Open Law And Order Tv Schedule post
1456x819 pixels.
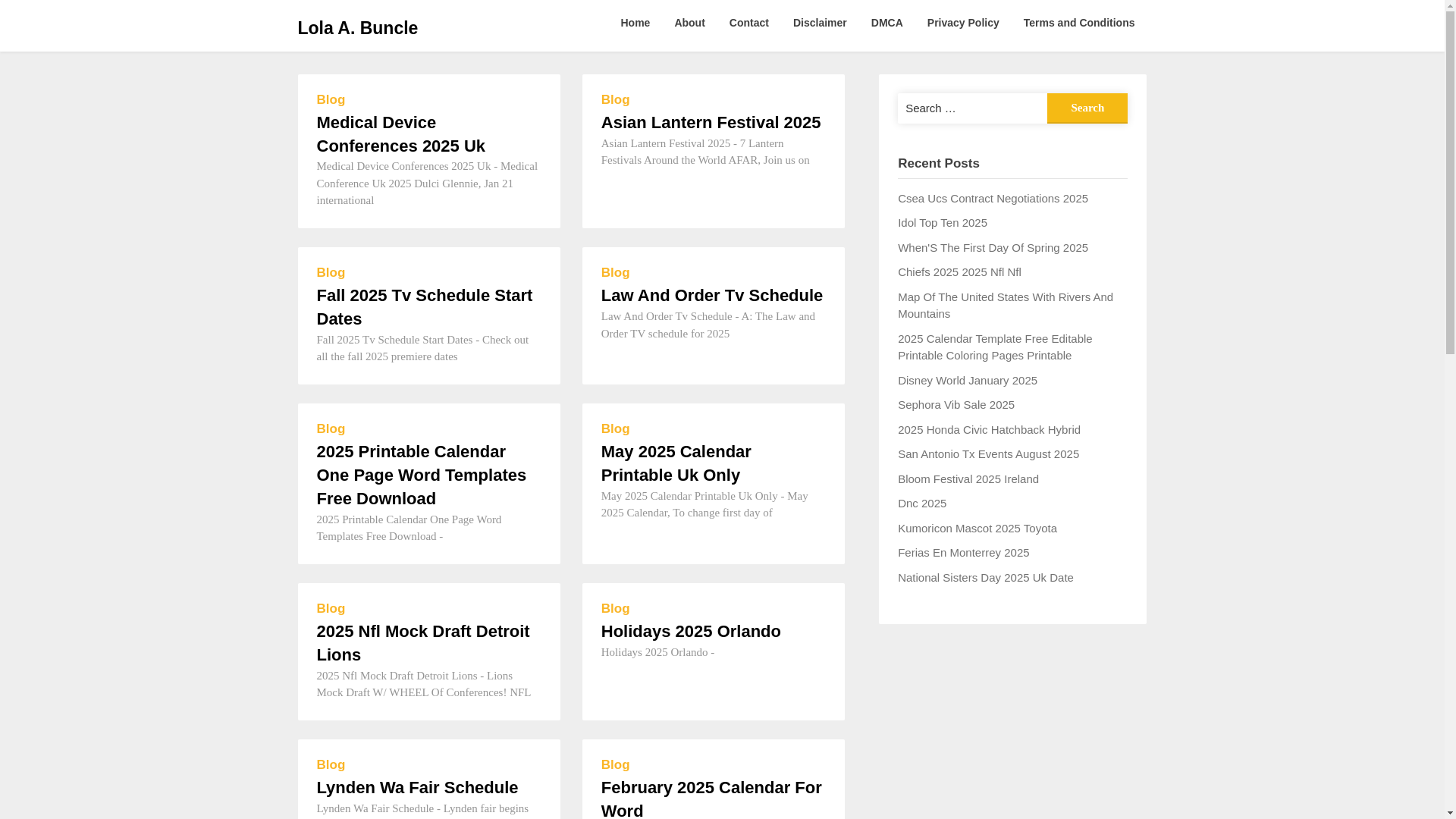[712, 295]
